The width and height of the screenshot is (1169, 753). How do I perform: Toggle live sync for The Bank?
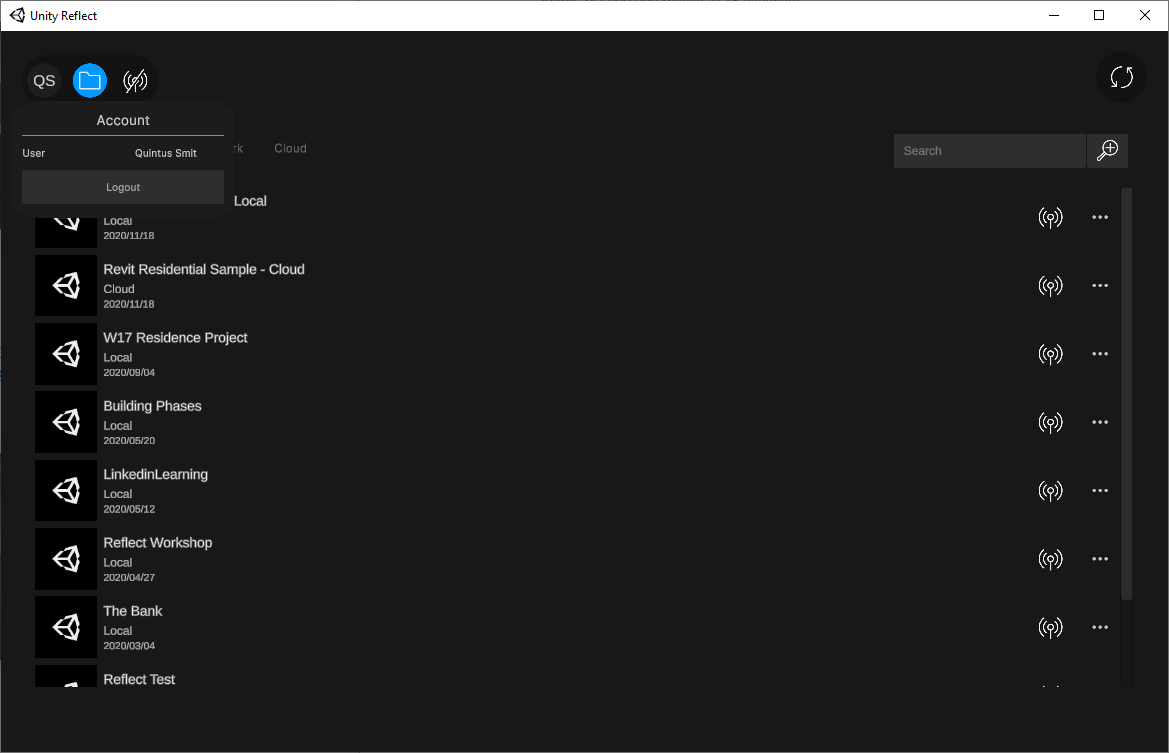(1051, 627)
